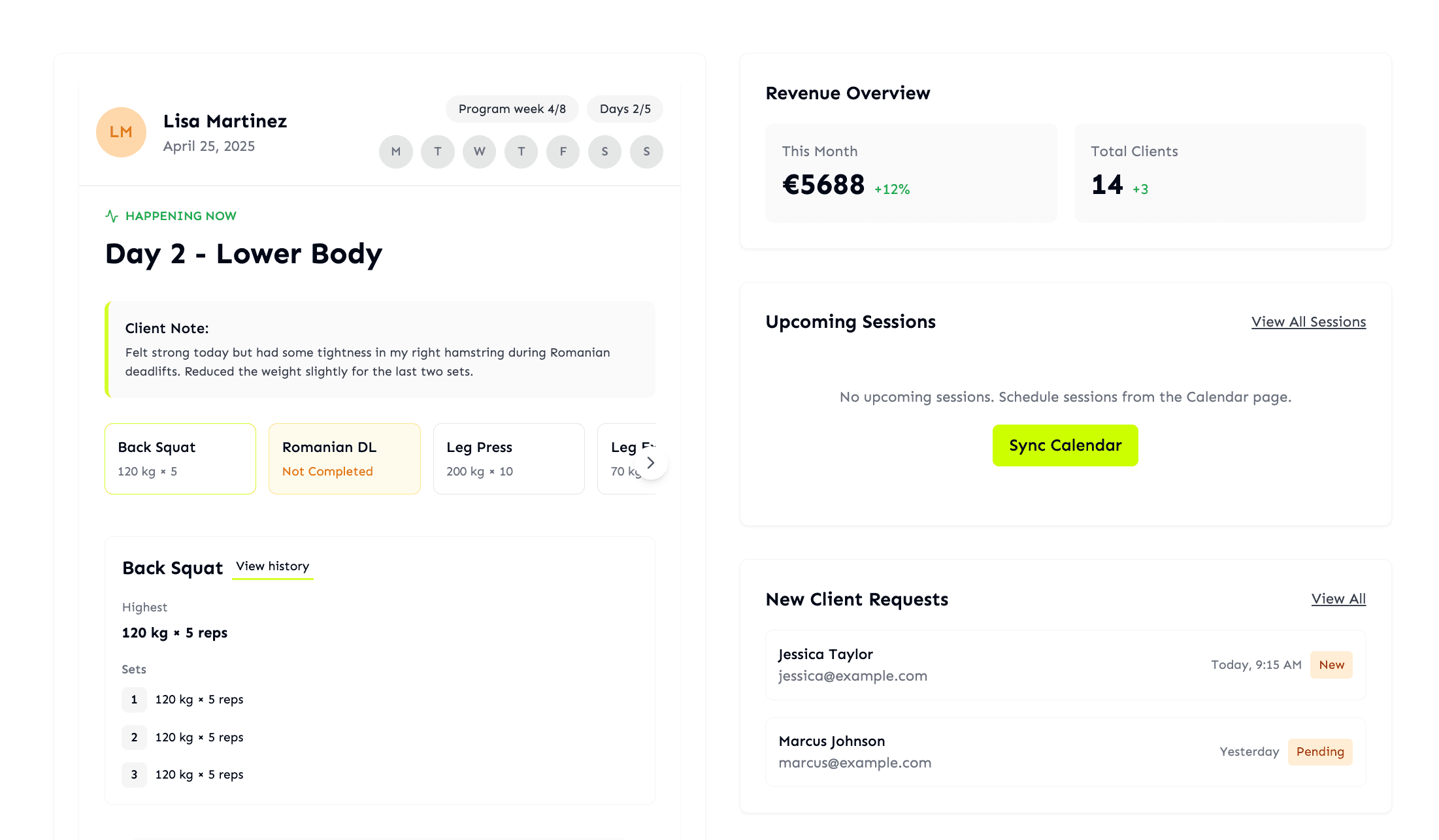Click set number 3 under Back Squat sets
The width and height of the screenshot is (1439, 840).
(134, 775)
